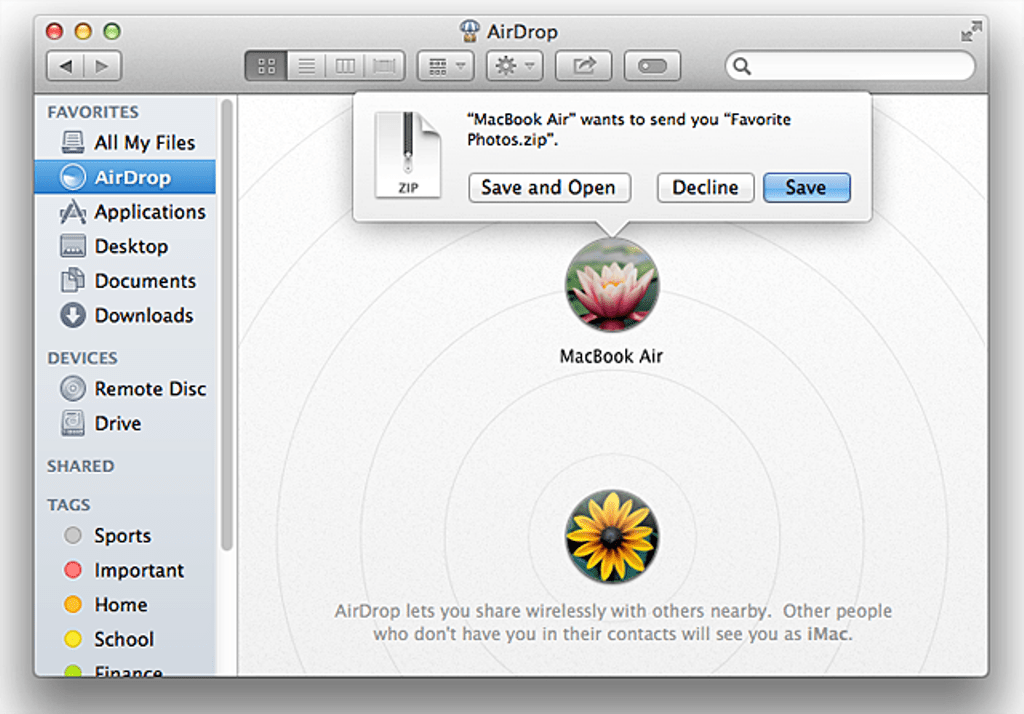This screenshot has height=714, width=1024.
Task: Open the Downloads folder in the sidebar
Action: pos(145,316)
